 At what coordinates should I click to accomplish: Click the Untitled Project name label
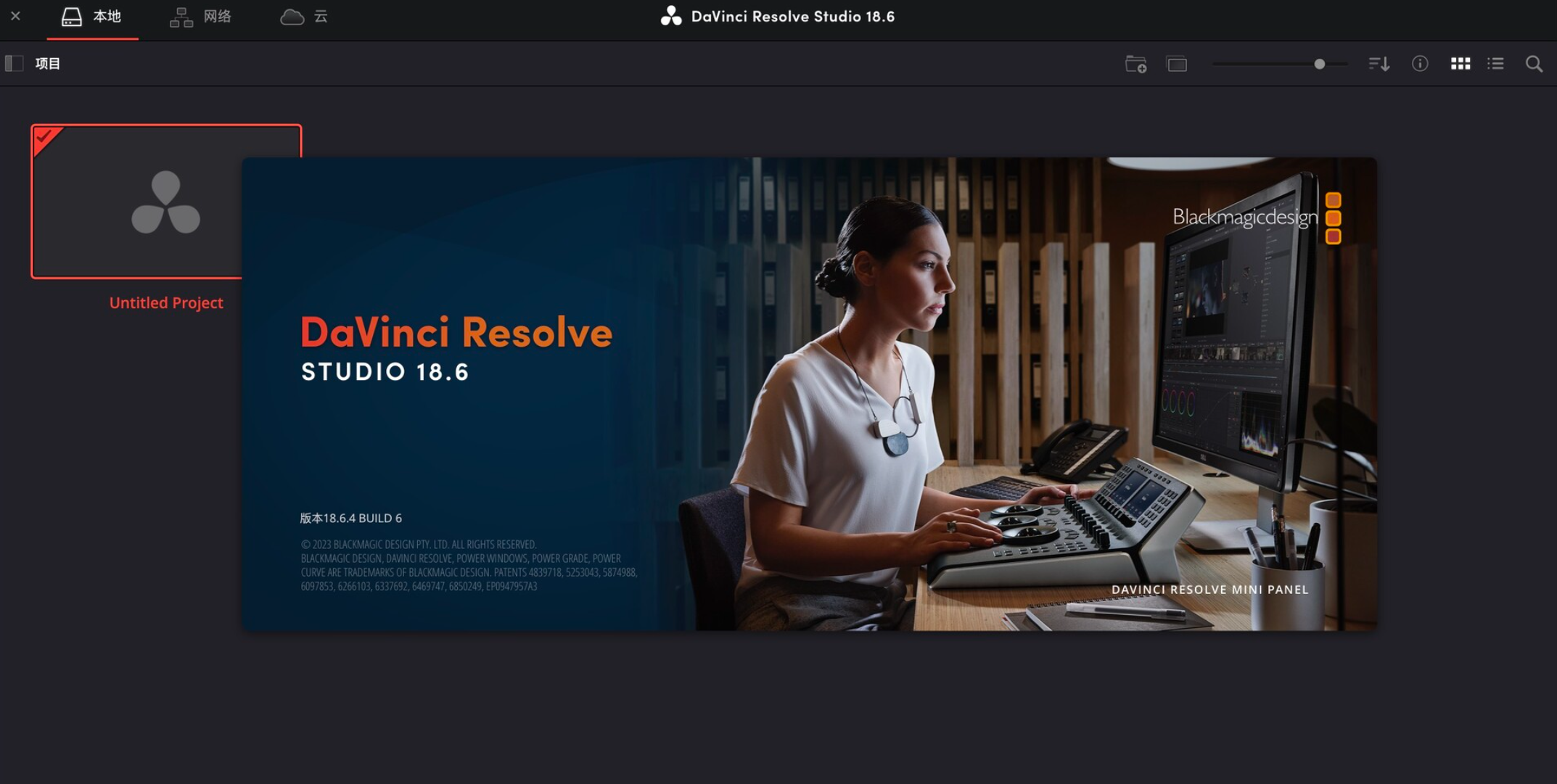click(166, 303)
